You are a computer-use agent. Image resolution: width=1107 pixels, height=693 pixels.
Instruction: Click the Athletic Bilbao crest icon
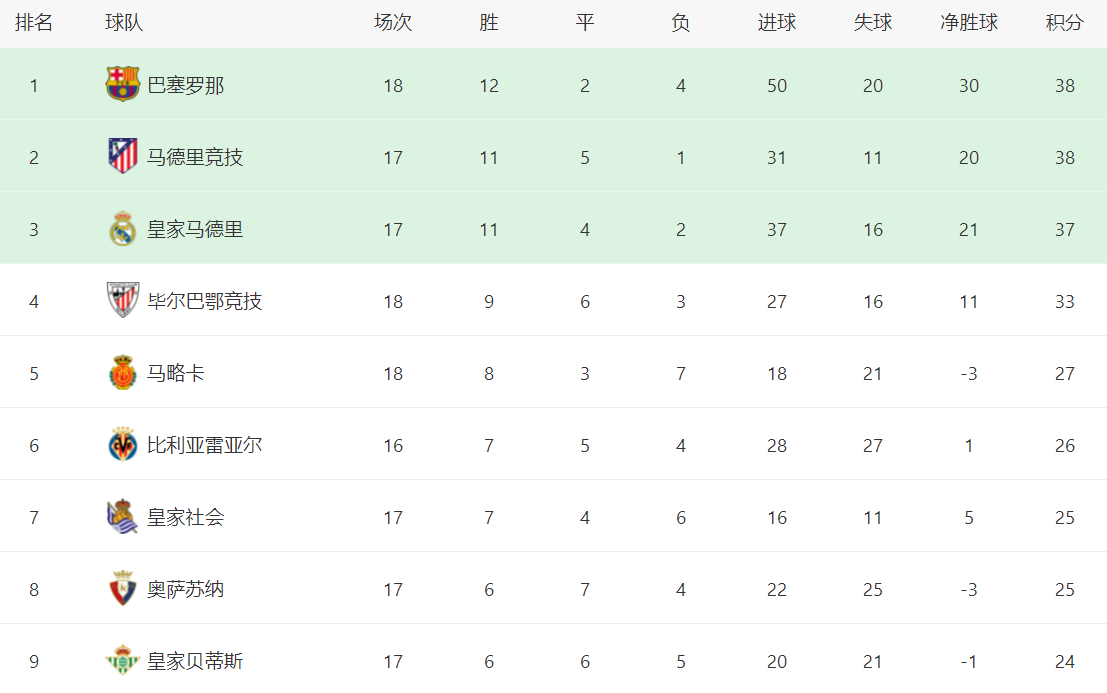click(123, 300)
